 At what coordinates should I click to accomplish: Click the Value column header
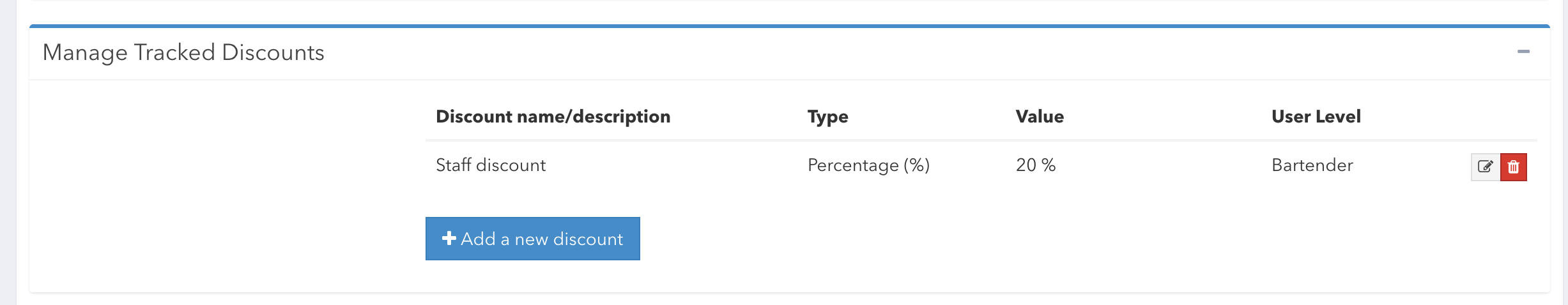click(x=1040, y=117)
